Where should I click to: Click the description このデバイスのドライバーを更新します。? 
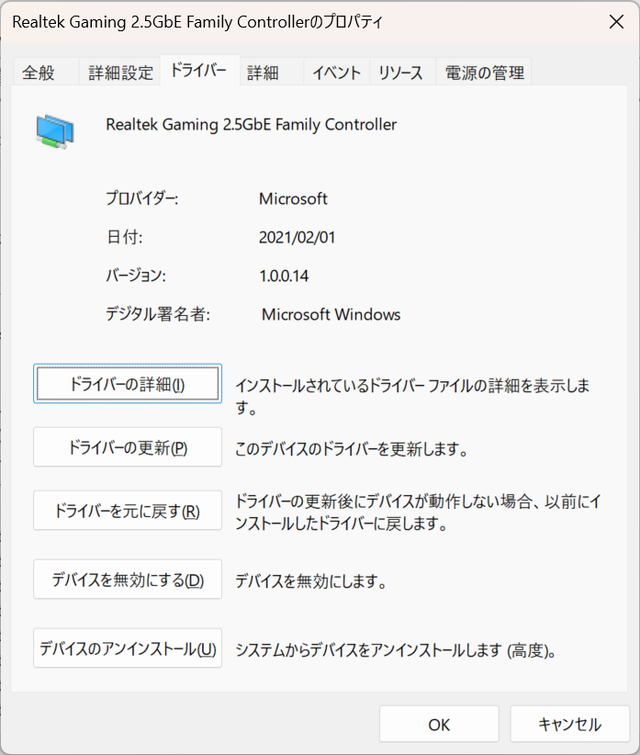coord(352,449)
